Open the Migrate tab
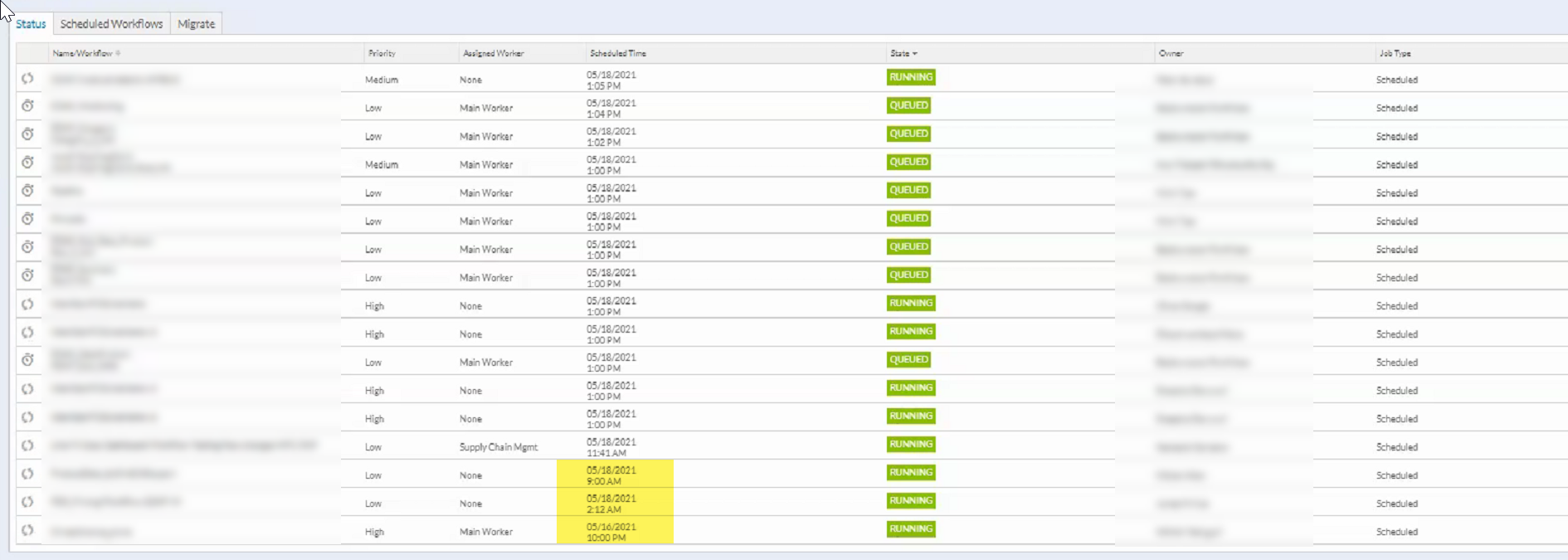 pos(196,24)
